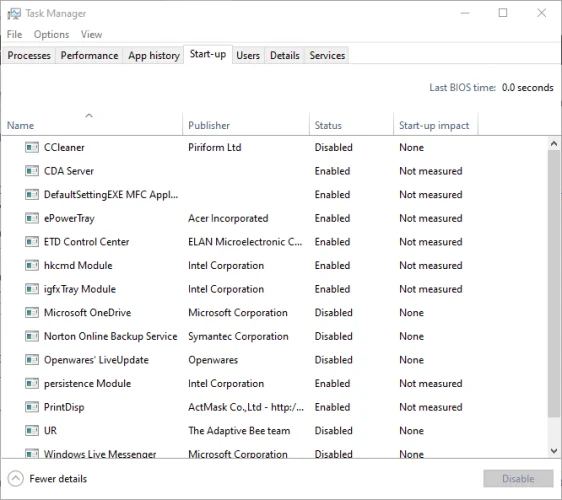Select the Microsoft OneDrive entry icon

tap(32, 313)
